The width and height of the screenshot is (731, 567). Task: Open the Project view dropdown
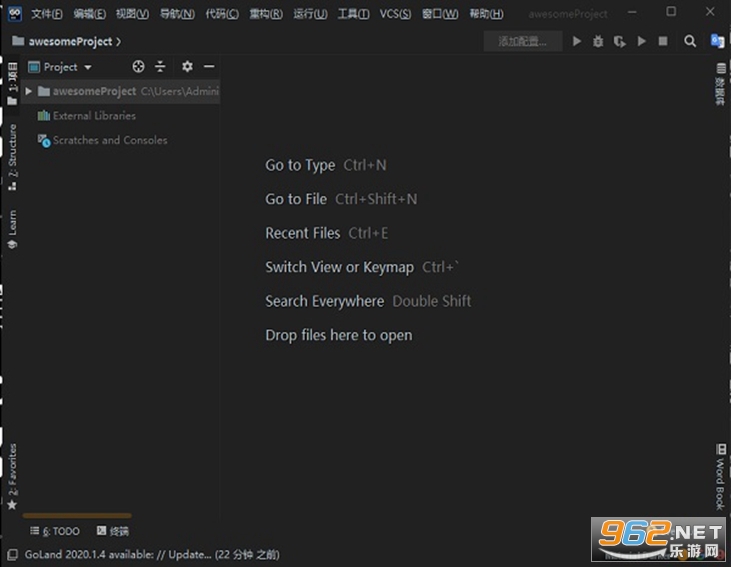(60, 67)
